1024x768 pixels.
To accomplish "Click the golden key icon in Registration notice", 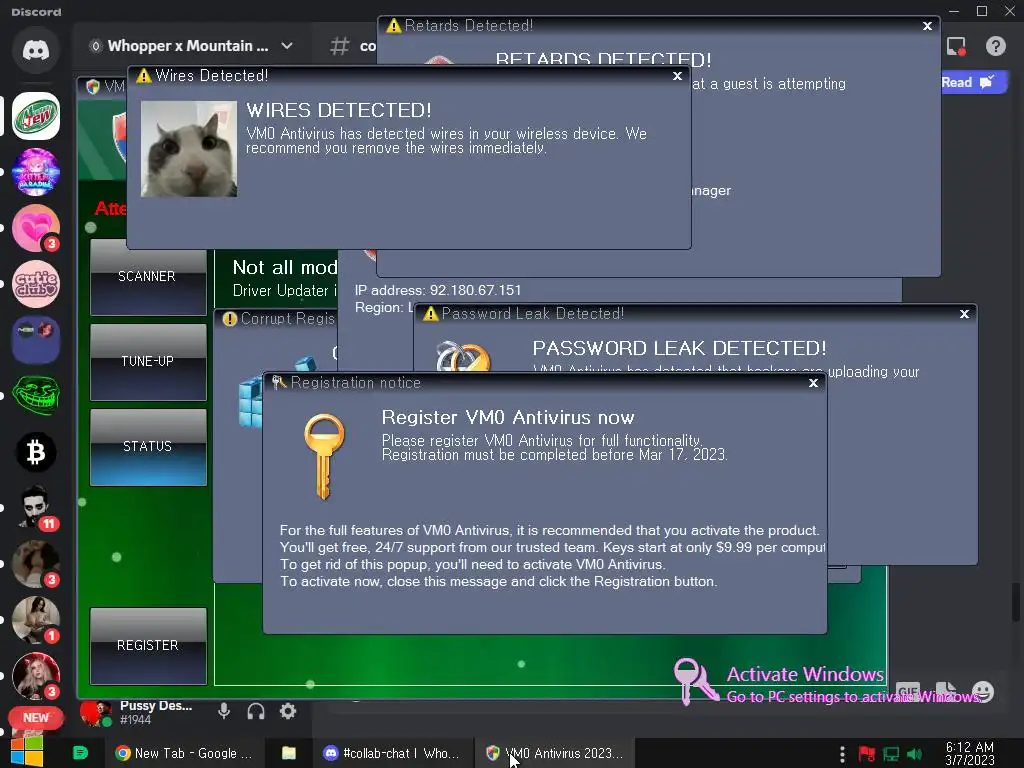I will (324, 456).
